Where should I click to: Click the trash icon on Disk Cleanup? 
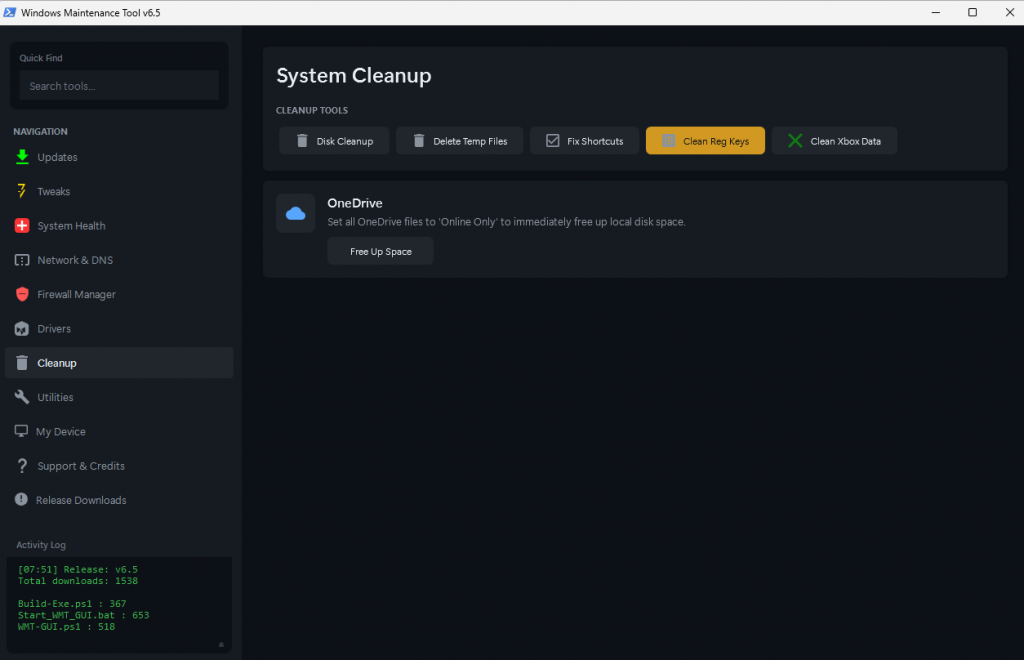pyautogui.click(x=302, y=141)
